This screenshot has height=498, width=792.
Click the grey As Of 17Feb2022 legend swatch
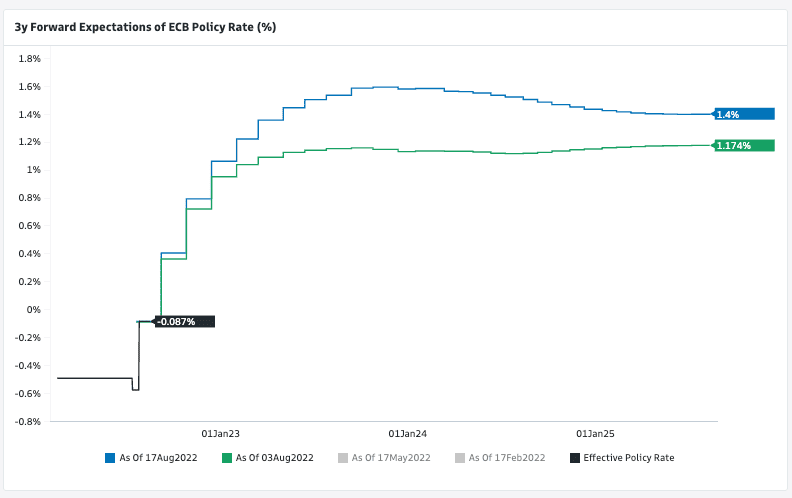(459, 458)
